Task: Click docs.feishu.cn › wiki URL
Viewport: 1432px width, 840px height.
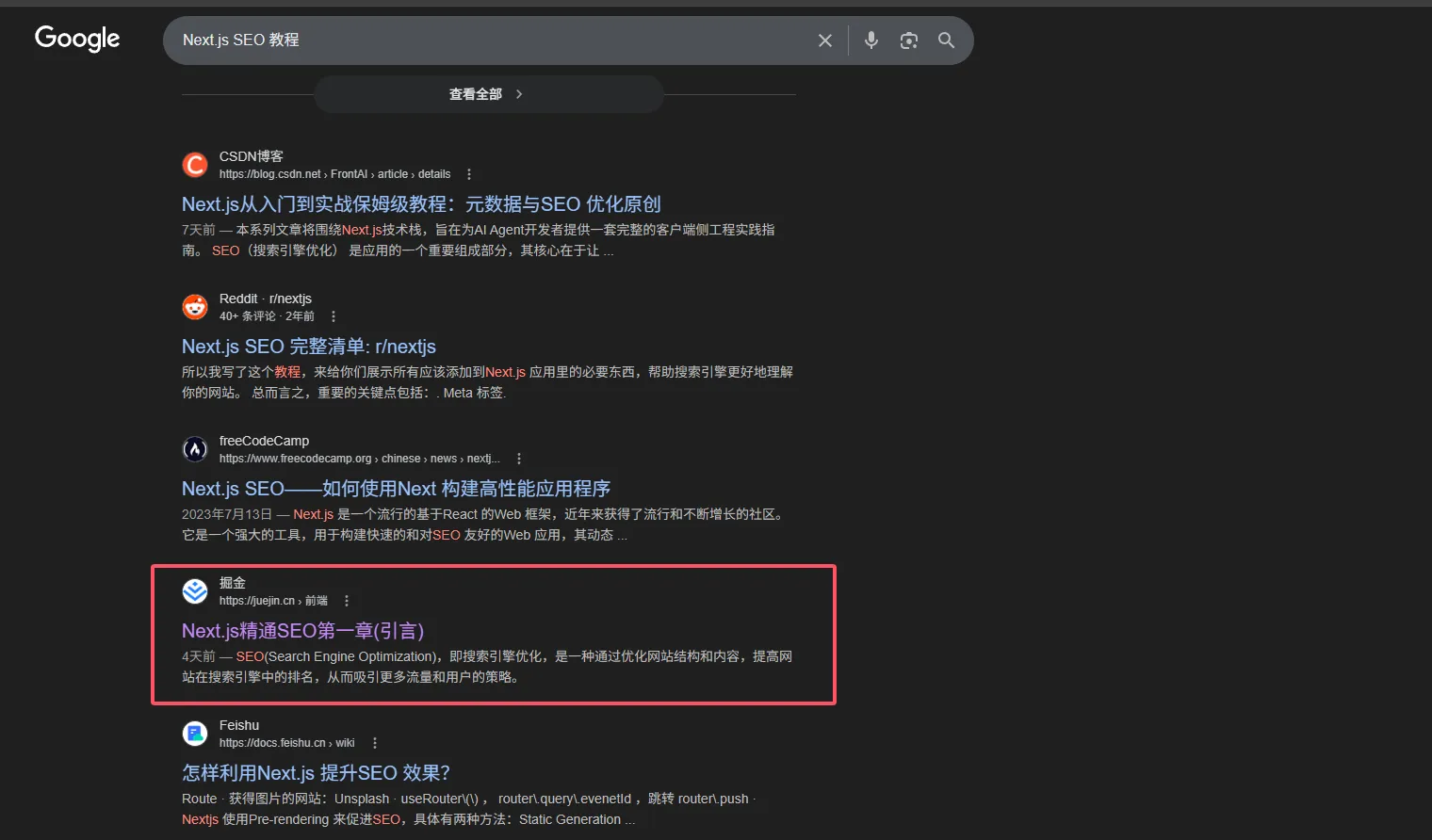Action: 287,743
